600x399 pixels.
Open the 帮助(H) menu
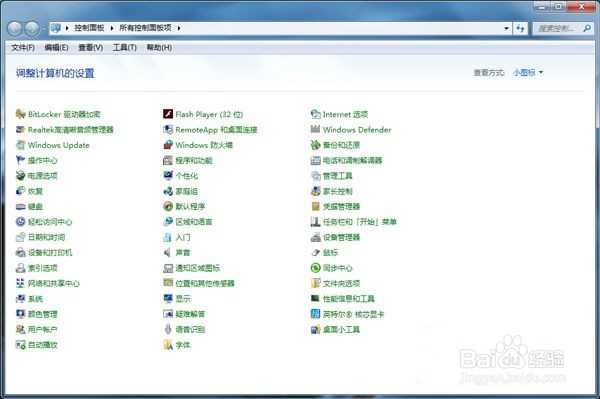coord(159,47)
